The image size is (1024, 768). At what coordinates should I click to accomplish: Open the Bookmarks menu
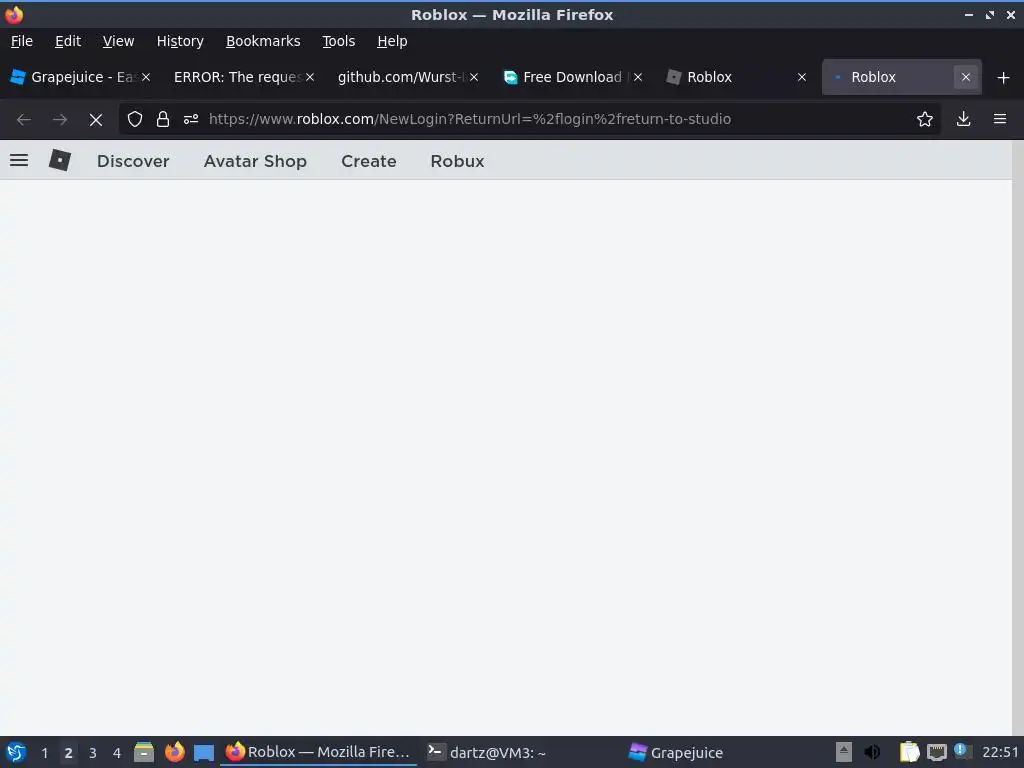(263, 41)
